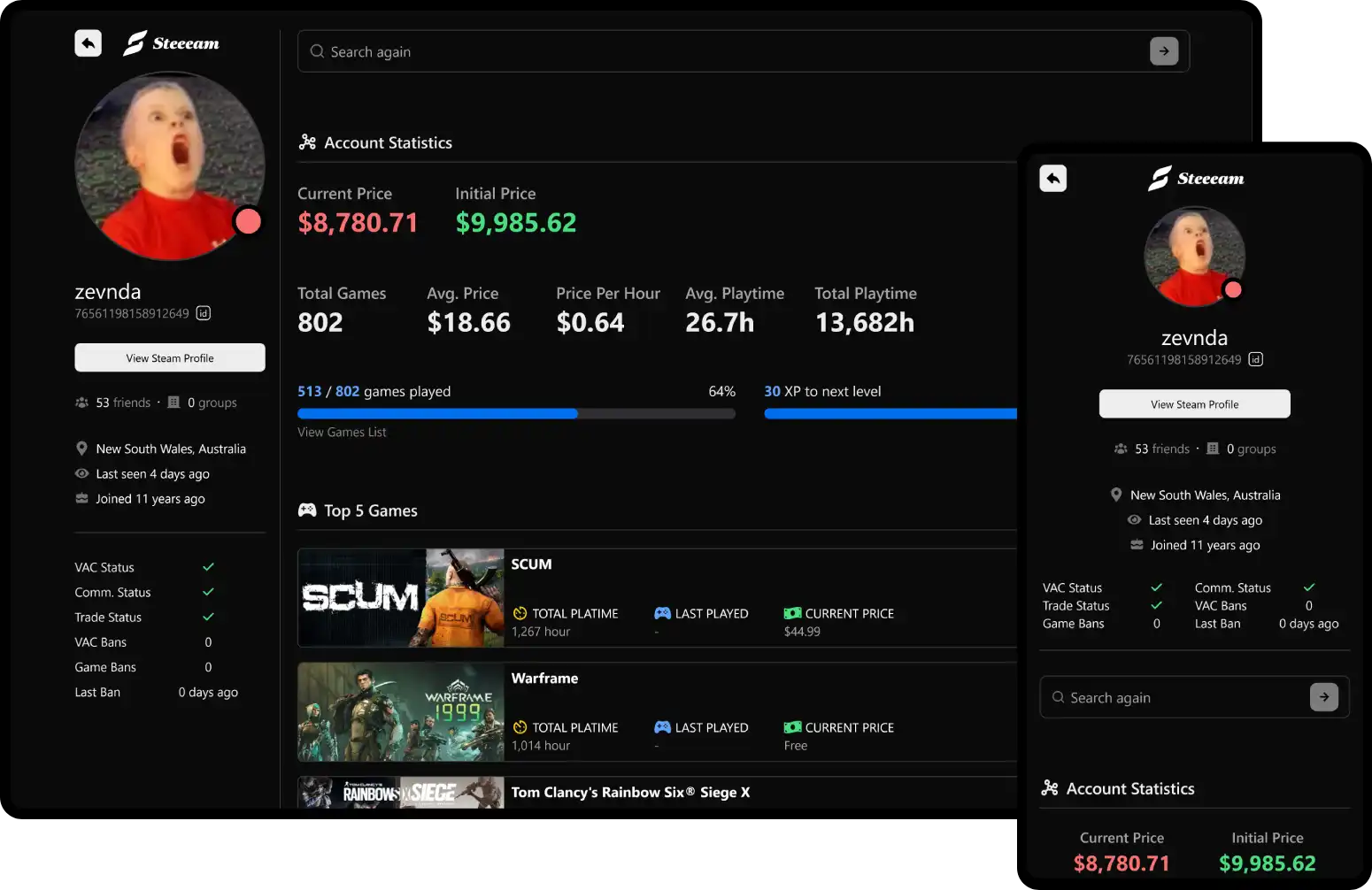Click the back arrow in the mobile view
Screen dimensions: 1372x890
pyautogui.click(x=1053, y=179)
